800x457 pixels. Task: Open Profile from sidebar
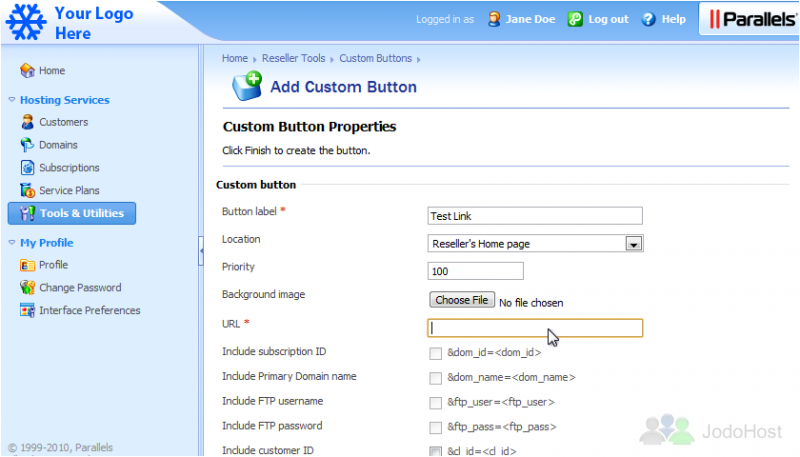(54, 265)
